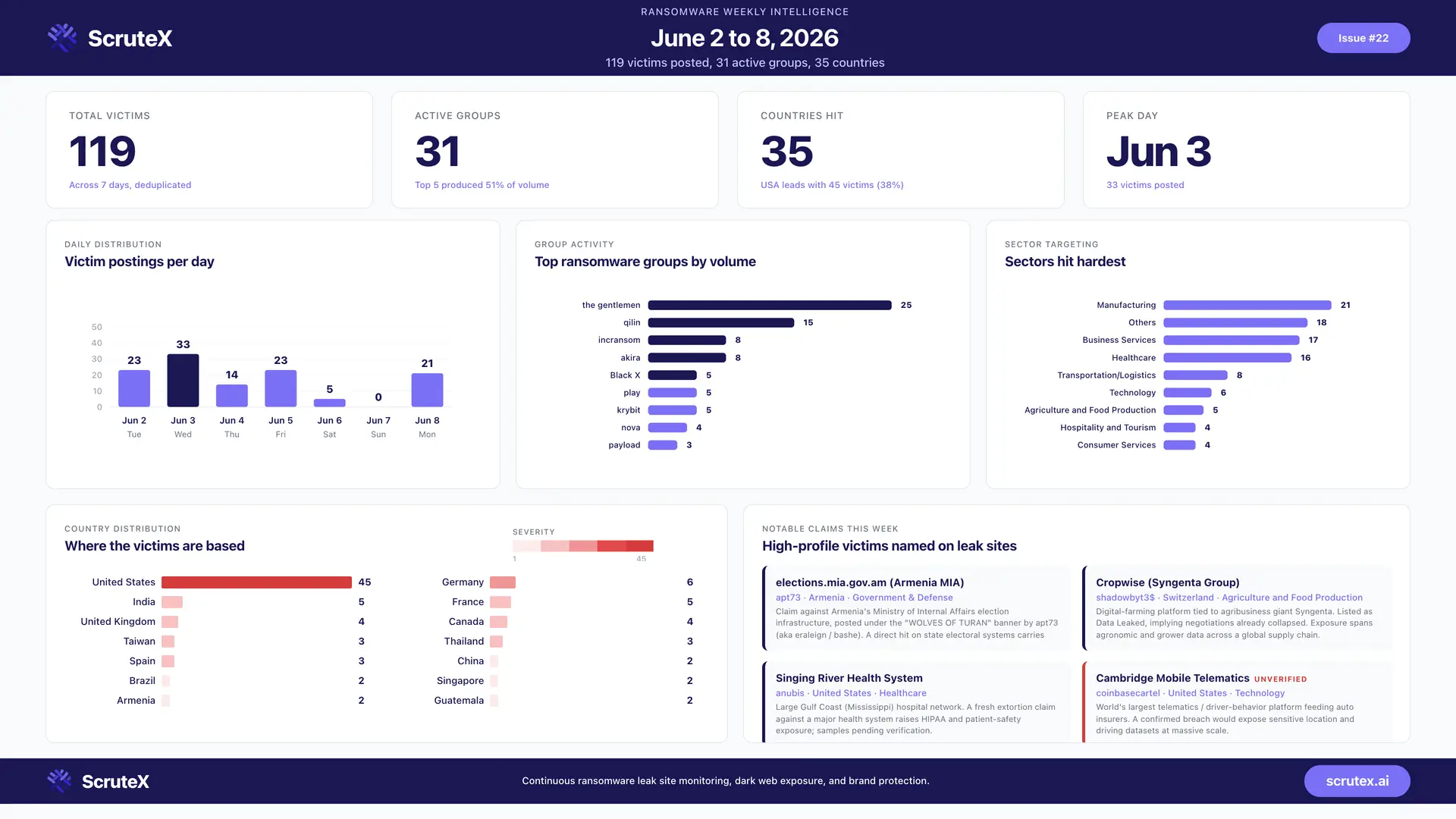Select the Business Services sector bar

[1232, 340]
